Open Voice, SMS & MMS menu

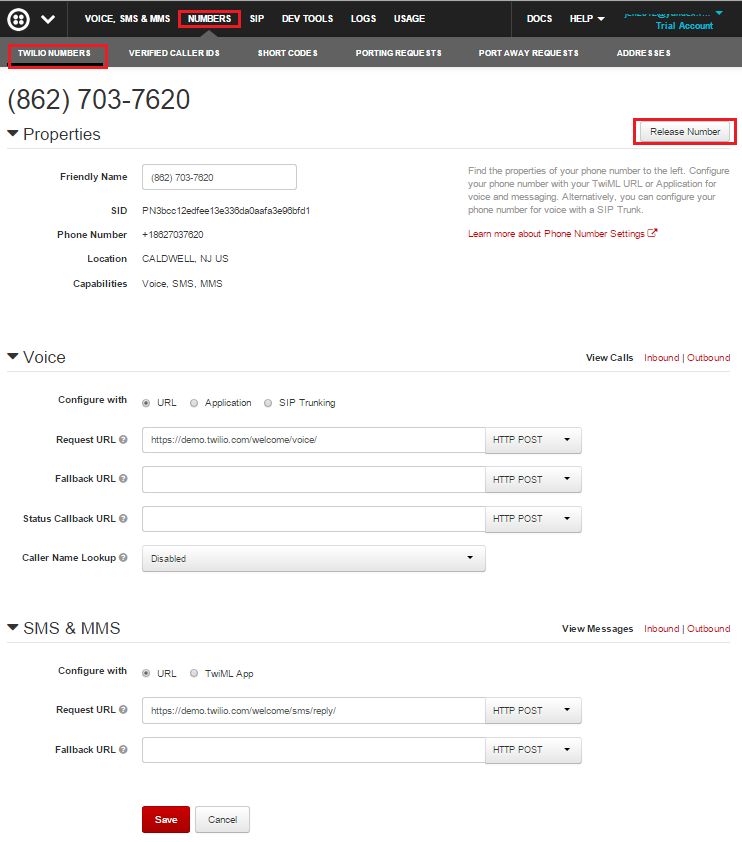(x=127, y=19)
